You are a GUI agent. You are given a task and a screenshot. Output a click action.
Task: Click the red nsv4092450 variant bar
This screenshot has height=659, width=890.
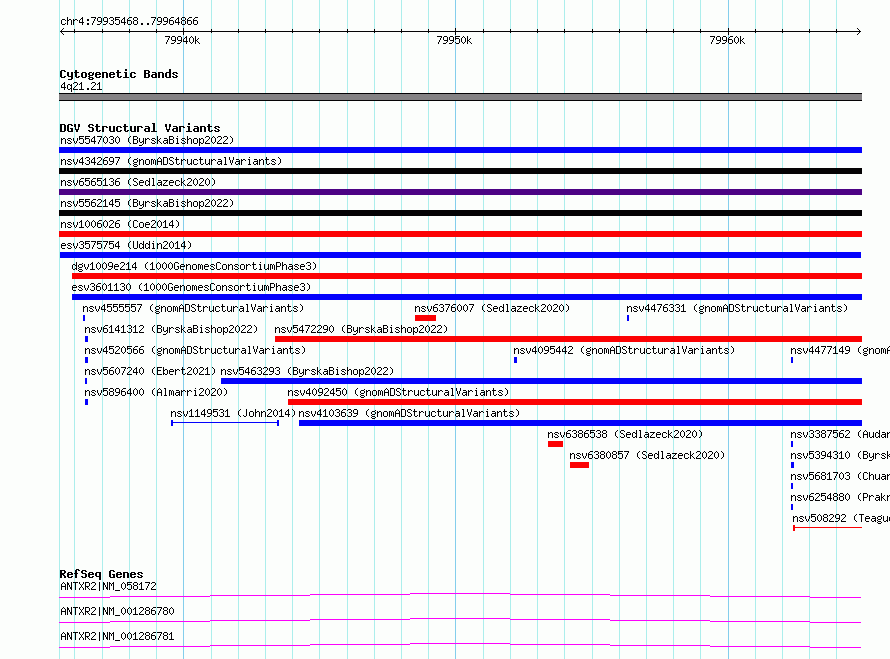tap(575, 402)
